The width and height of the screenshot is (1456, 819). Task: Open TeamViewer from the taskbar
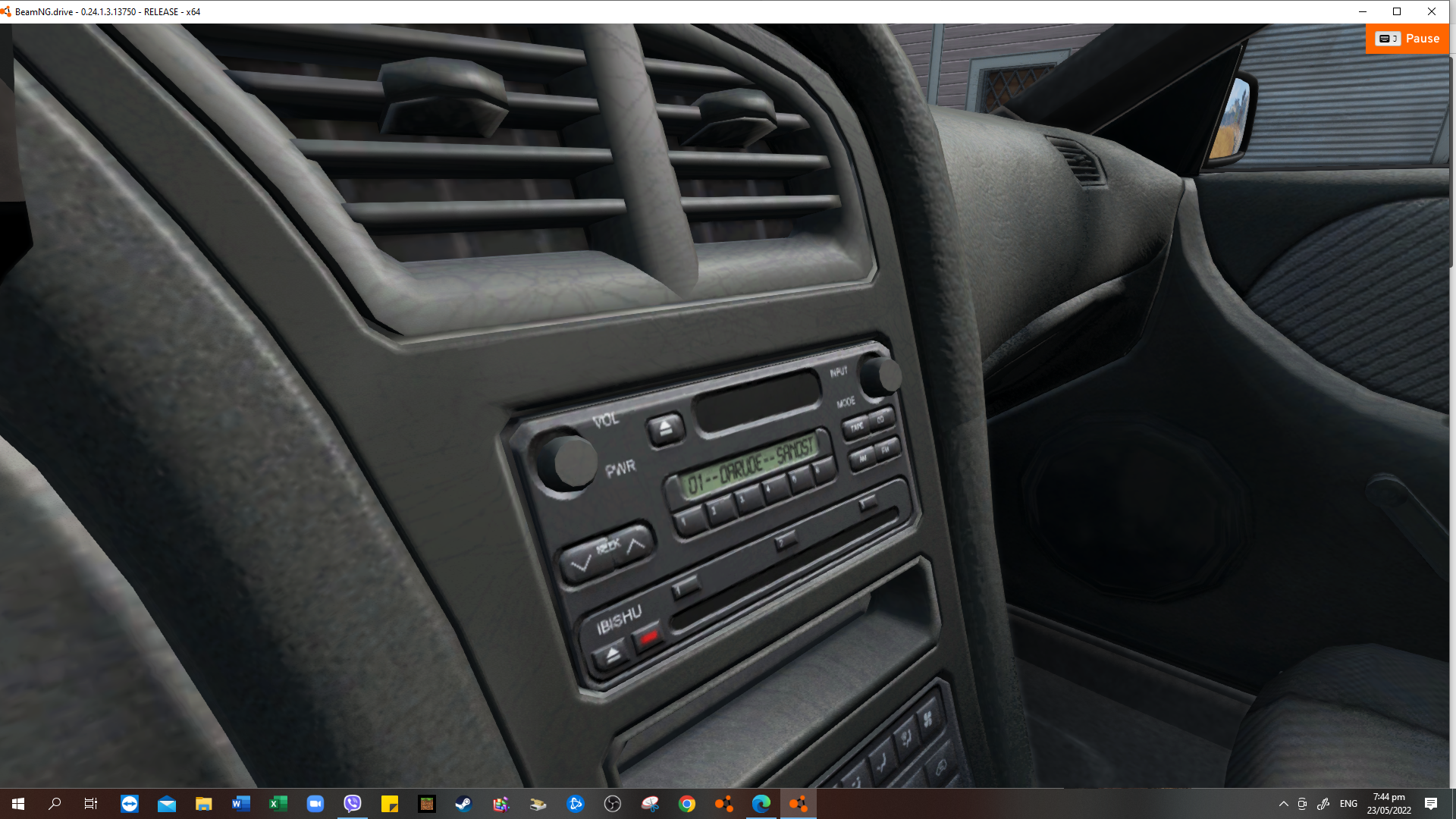click(x=130, y=804)
